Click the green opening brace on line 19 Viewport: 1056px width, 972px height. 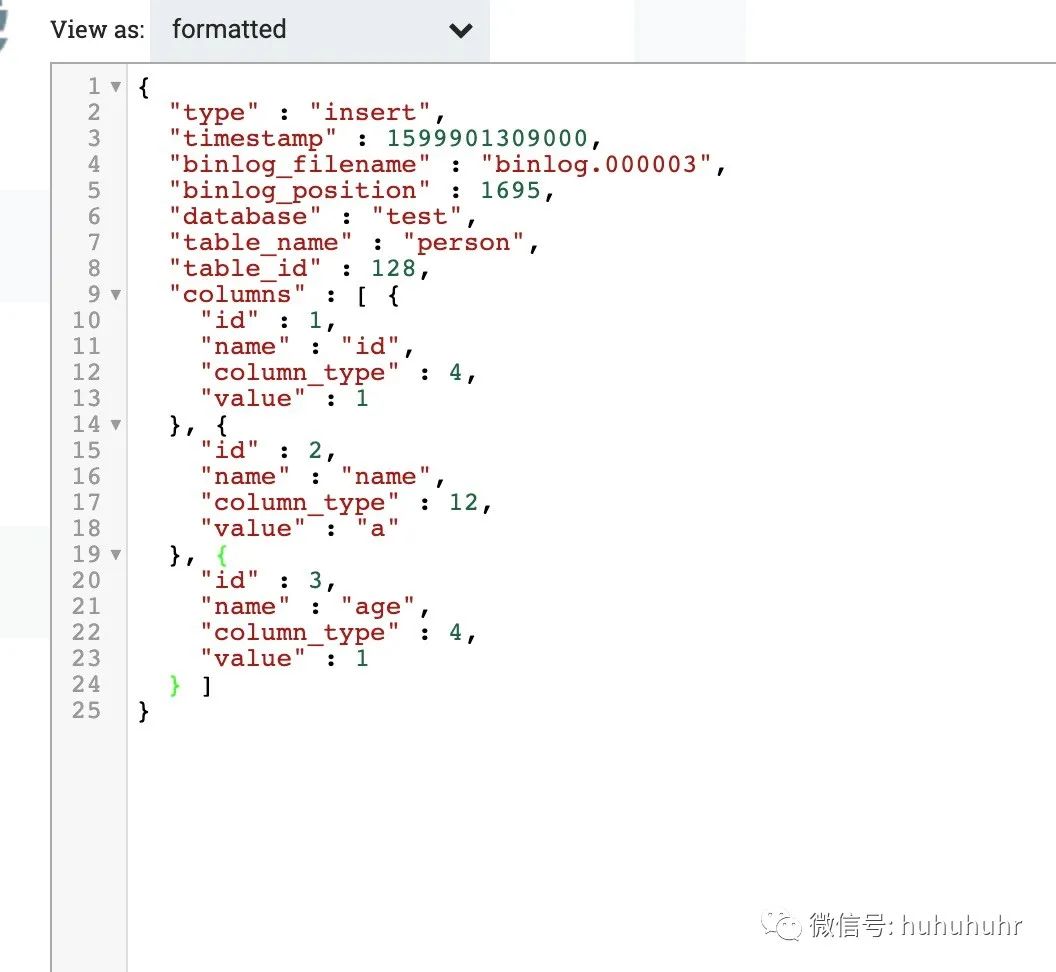(x=221, y=555)
